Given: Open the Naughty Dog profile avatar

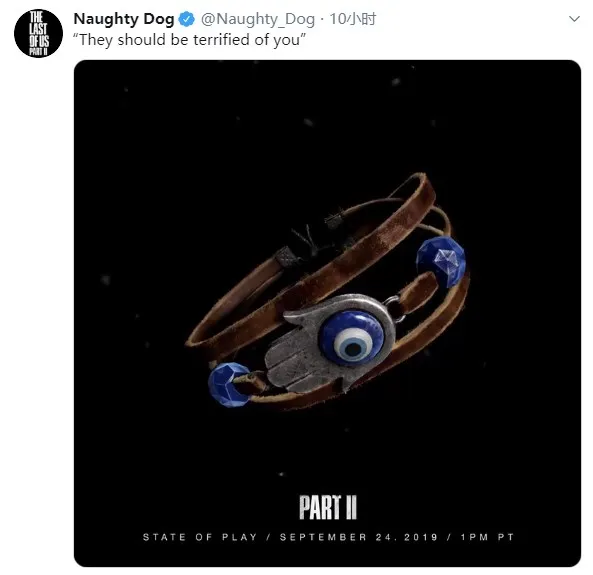Looking at the screenshot, I should [x=38, y=33].
